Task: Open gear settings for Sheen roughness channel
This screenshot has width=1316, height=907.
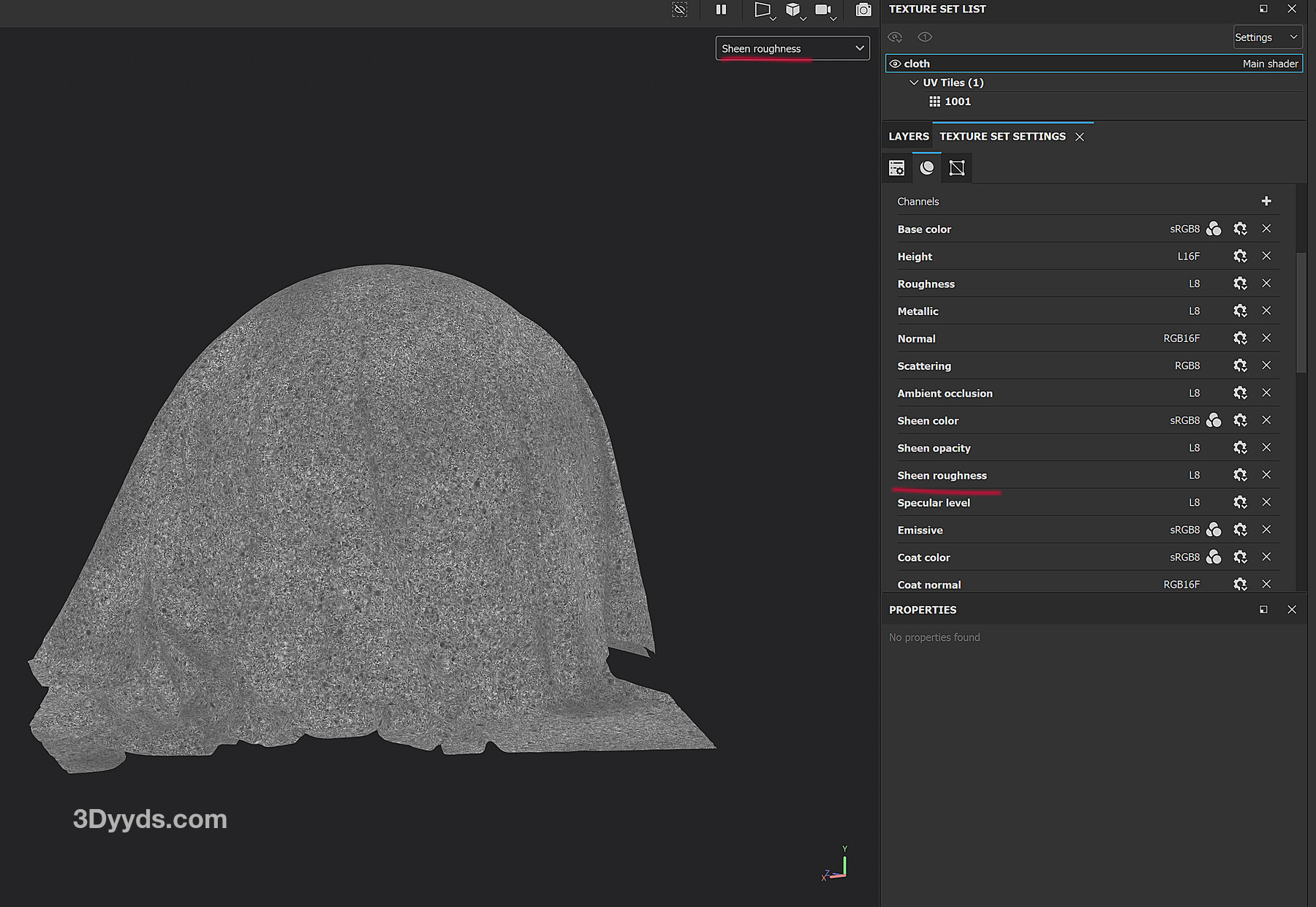Action: point(1240,475)
